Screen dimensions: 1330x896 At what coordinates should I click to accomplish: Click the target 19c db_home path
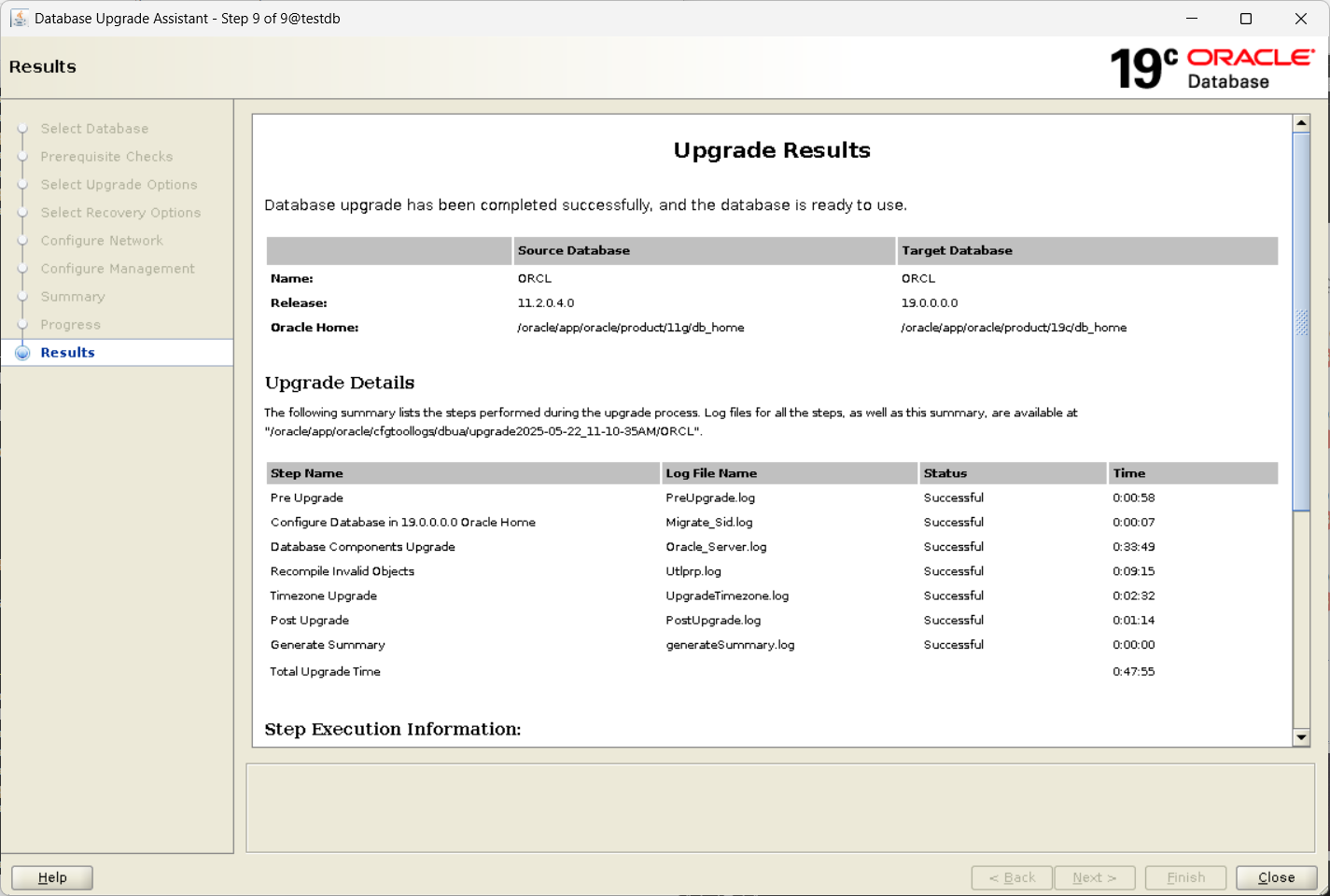1014,328
